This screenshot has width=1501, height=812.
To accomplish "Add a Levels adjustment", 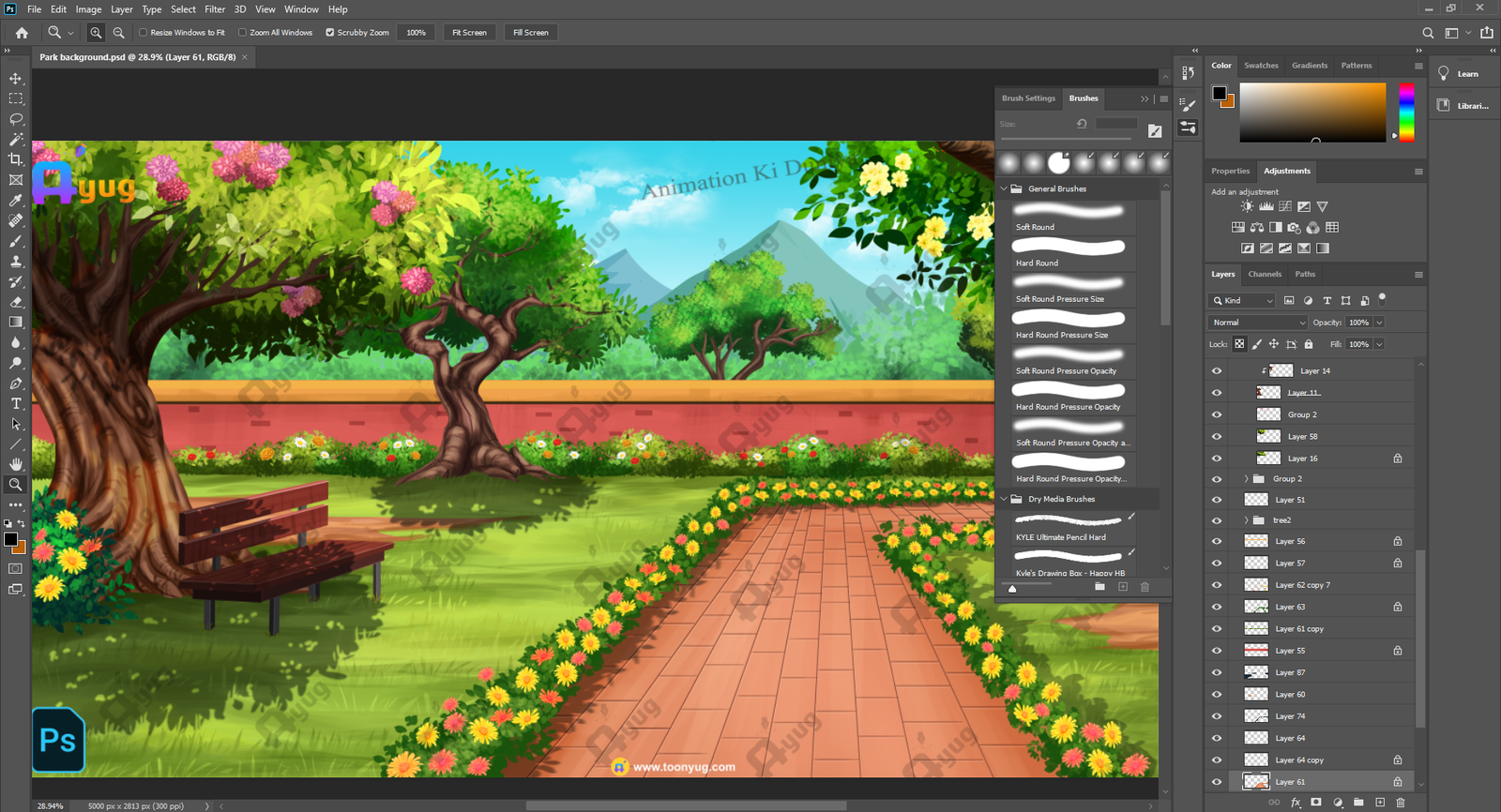I will (1266, 206).
